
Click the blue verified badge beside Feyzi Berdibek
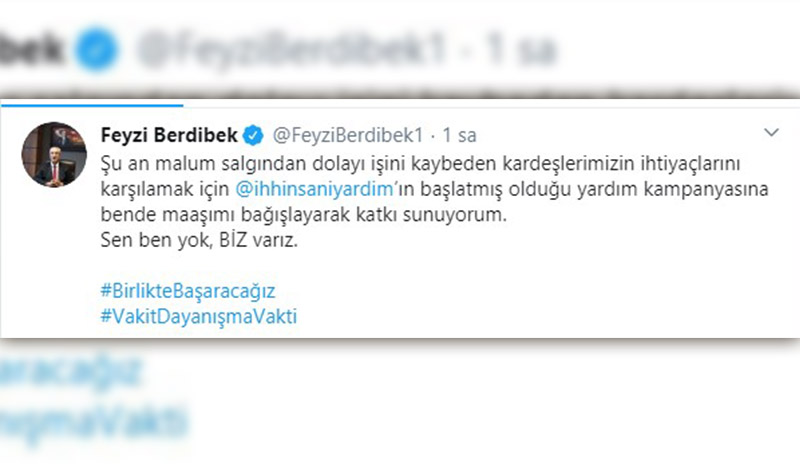253,135
